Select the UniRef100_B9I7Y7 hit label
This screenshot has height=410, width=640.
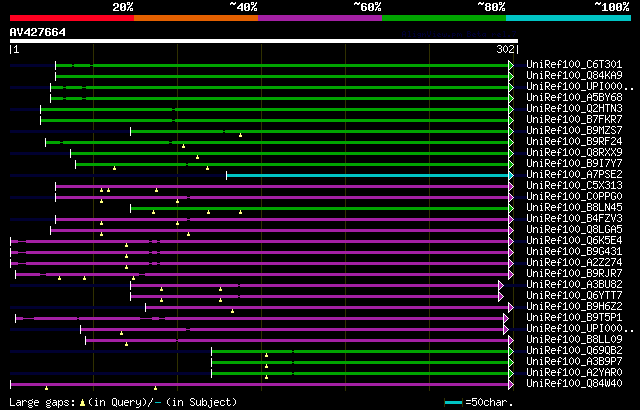coord(574,164)
